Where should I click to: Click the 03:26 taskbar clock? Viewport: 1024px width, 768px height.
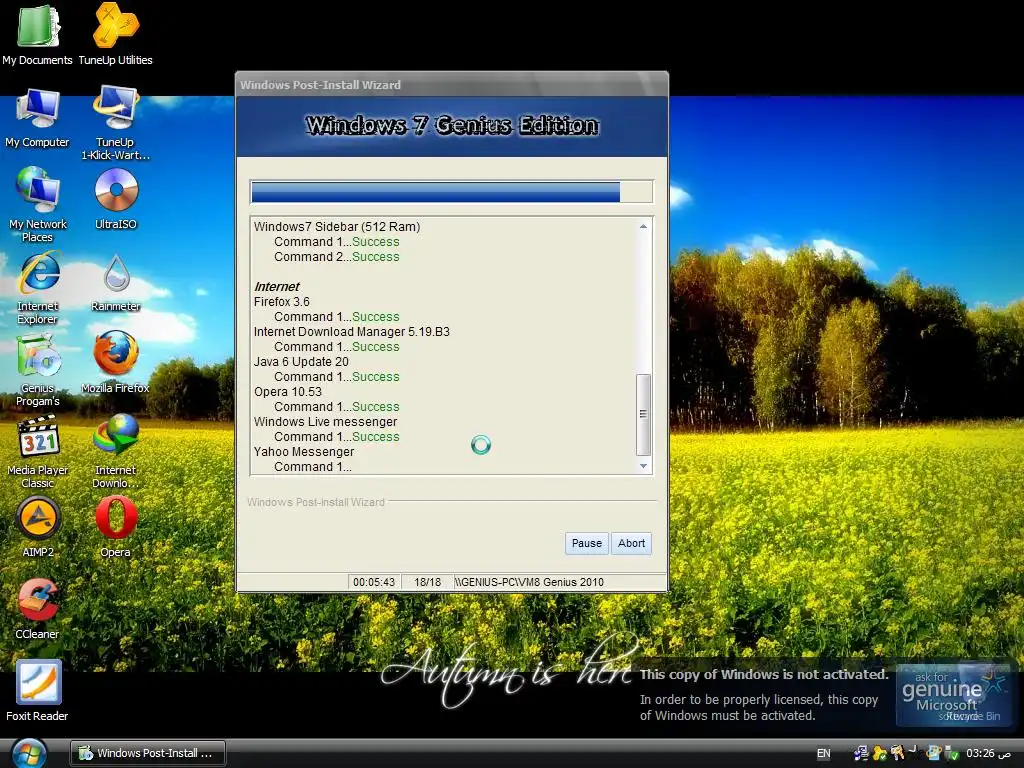click(989, 753)
